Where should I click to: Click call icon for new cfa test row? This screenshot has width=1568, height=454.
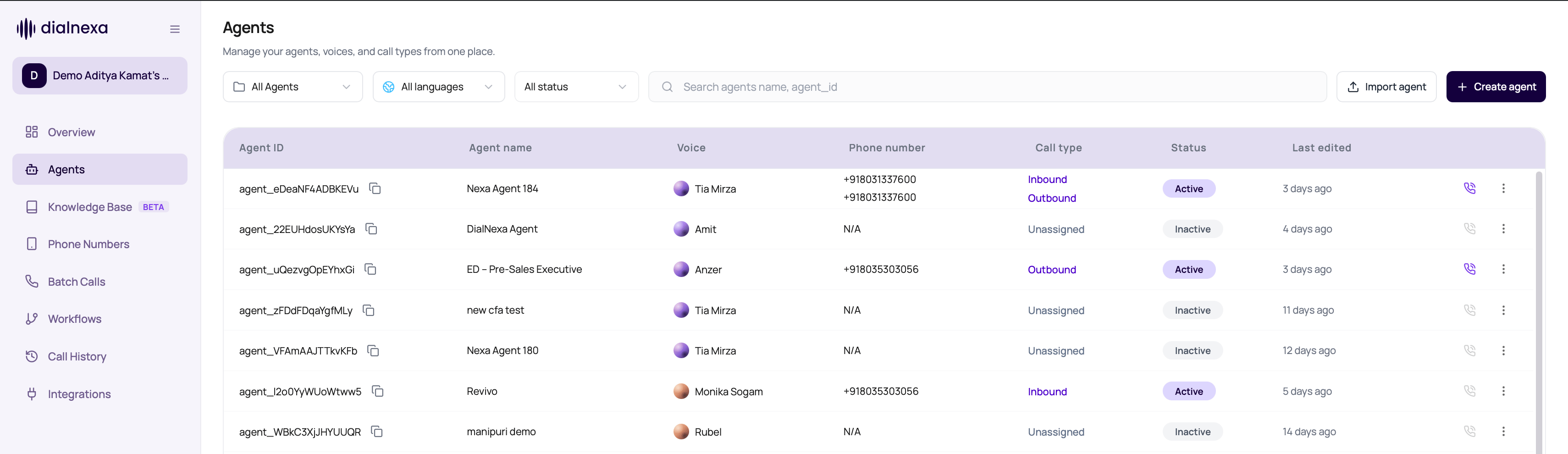[1469, 310]
